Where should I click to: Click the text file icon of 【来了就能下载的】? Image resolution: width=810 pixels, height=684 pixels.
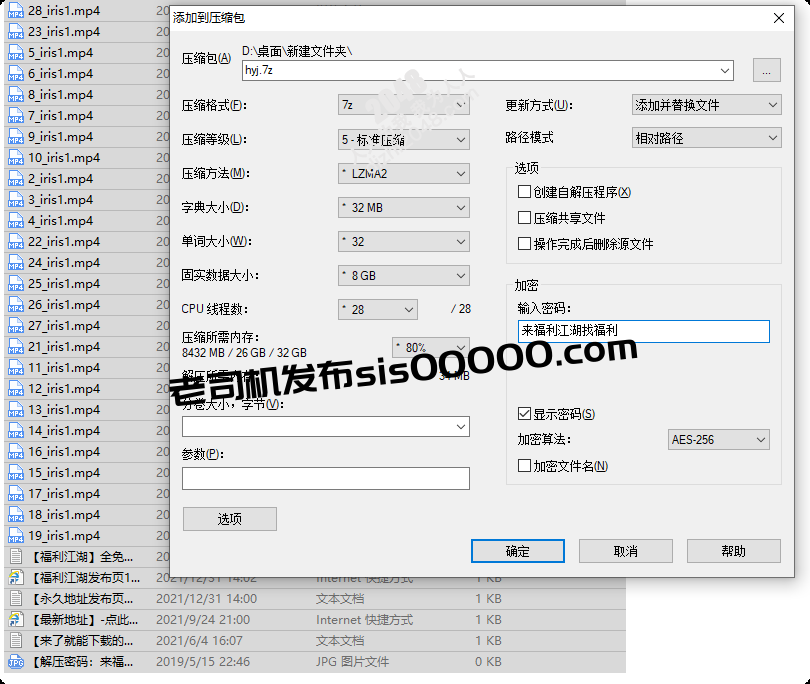pyautogui.click(x=14, y=640)
